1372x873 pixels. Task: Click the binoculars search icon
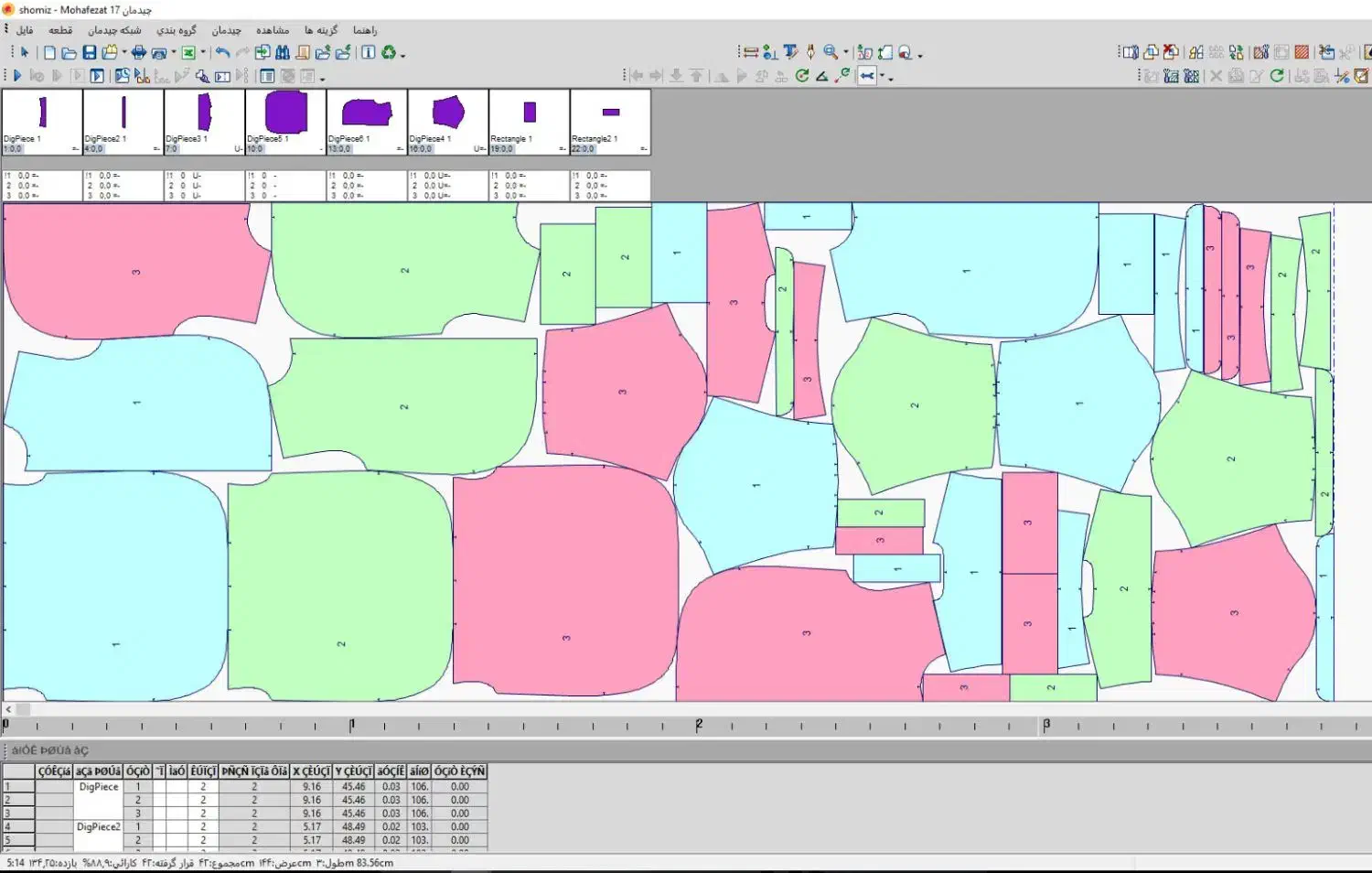283,53
